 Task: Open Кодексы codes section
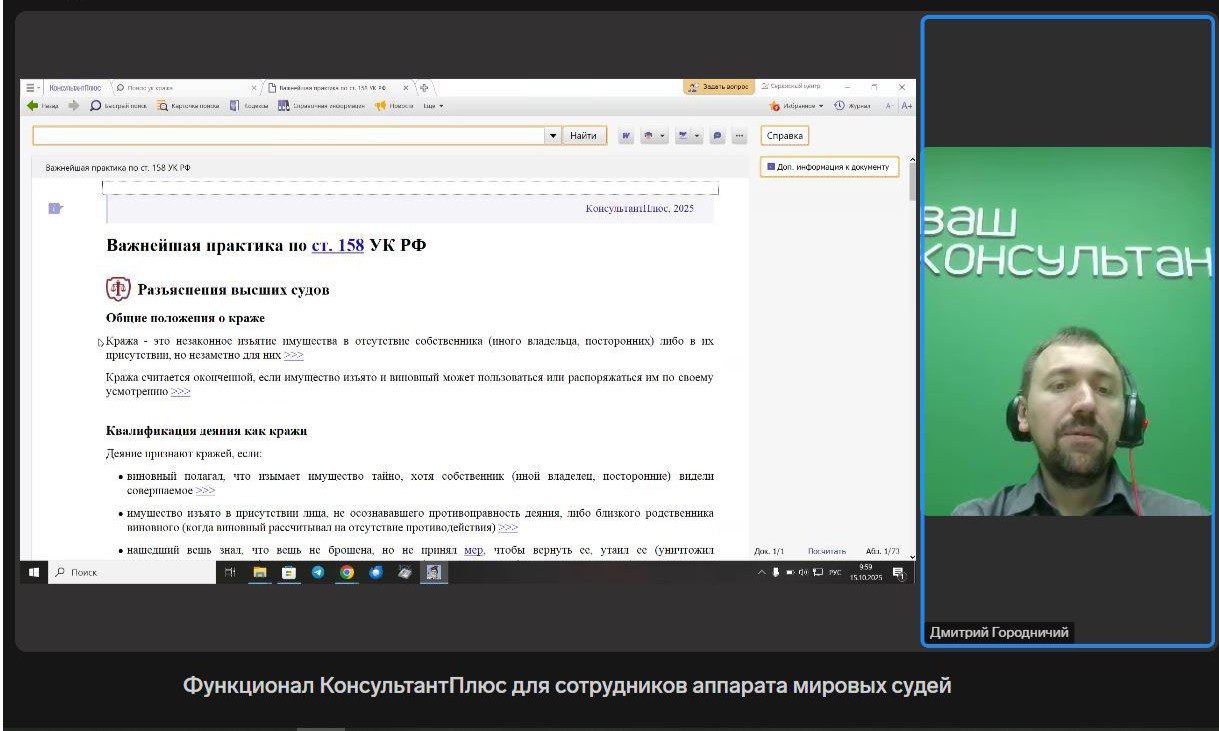pos(250,106)
